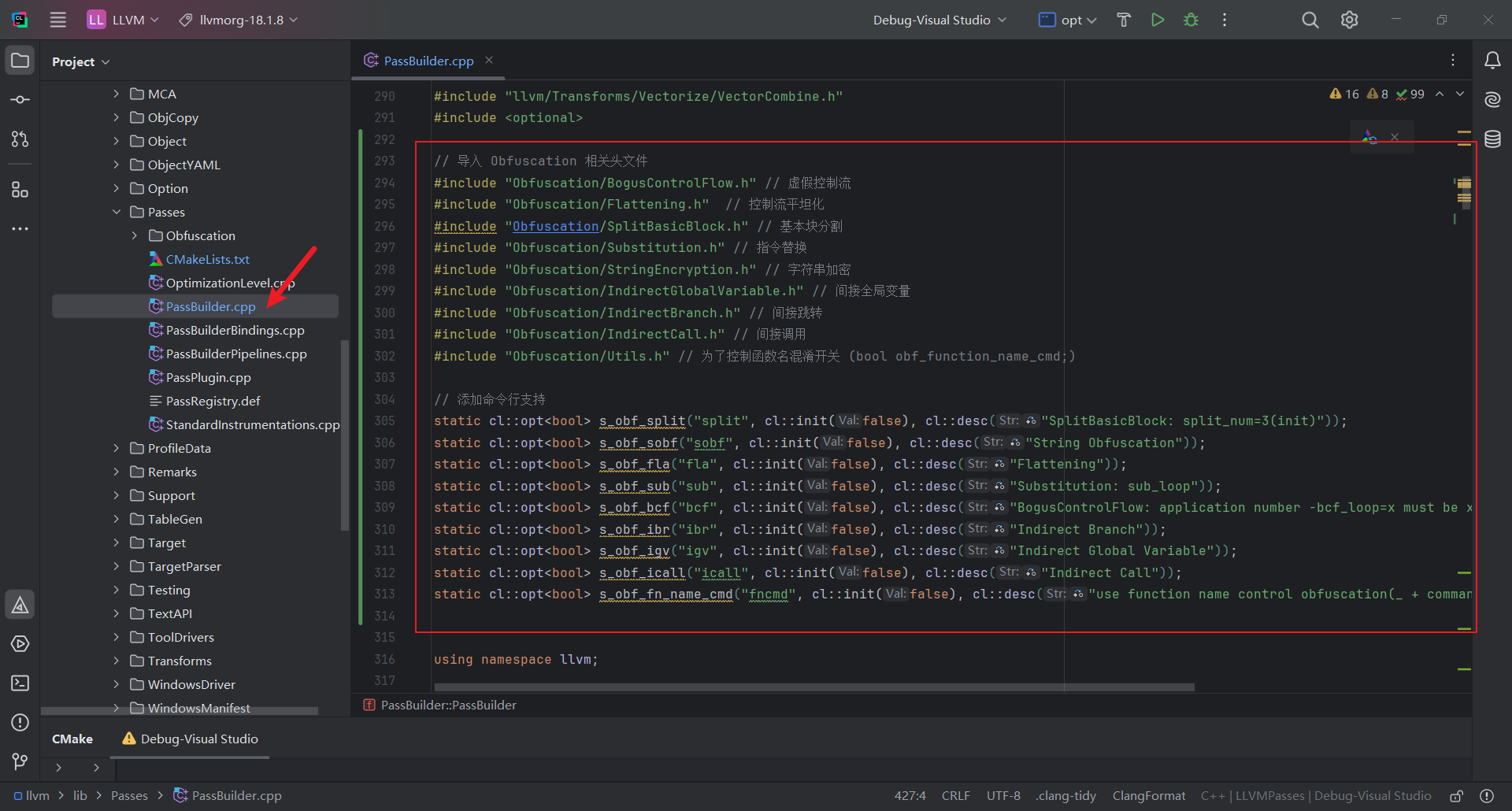Jump to next highlighted error arrow
This screenshot has height=811, width=1512.
1460,94
